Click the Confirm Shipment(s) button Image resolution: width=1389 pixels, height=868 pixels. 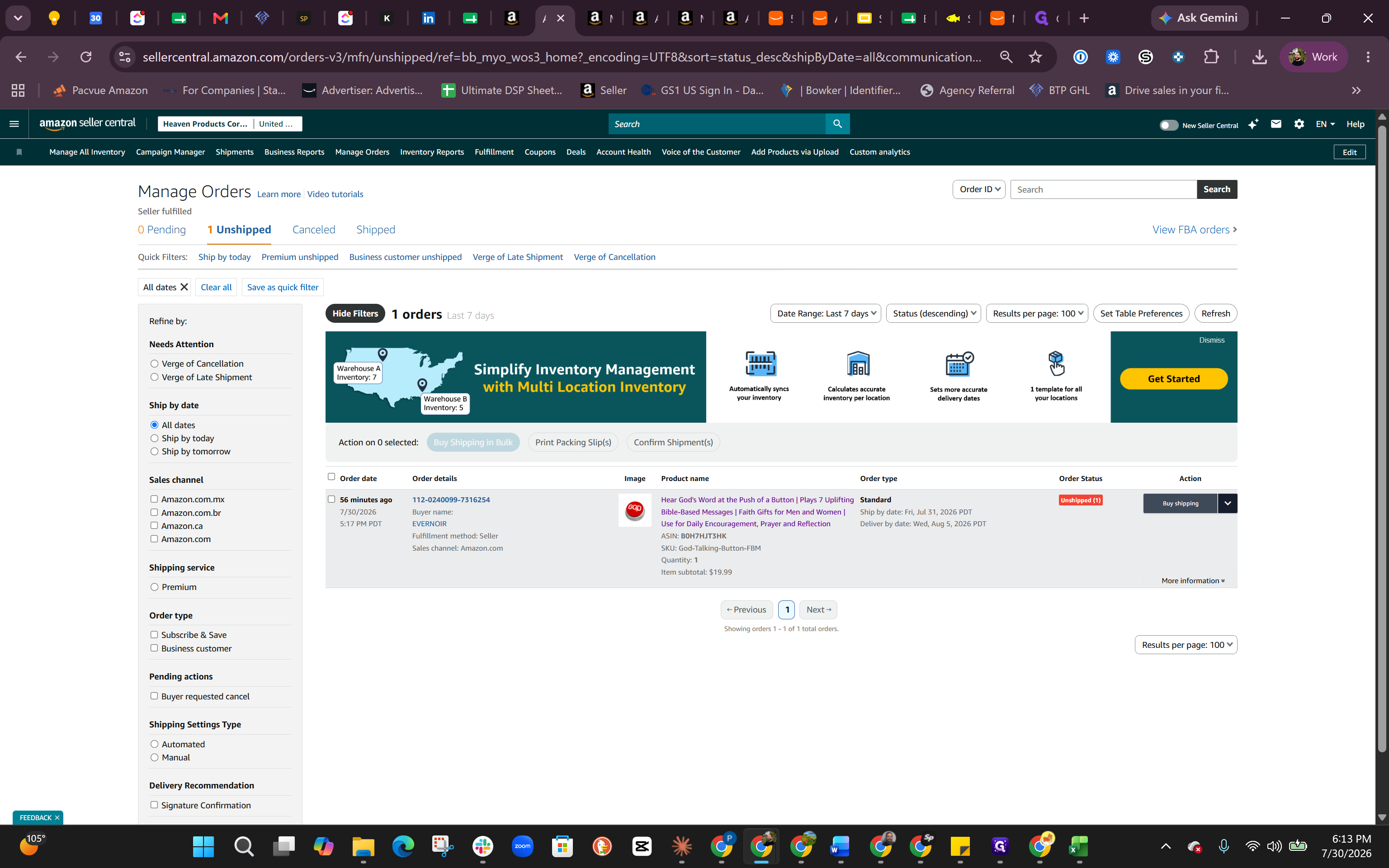click(673, 442)
